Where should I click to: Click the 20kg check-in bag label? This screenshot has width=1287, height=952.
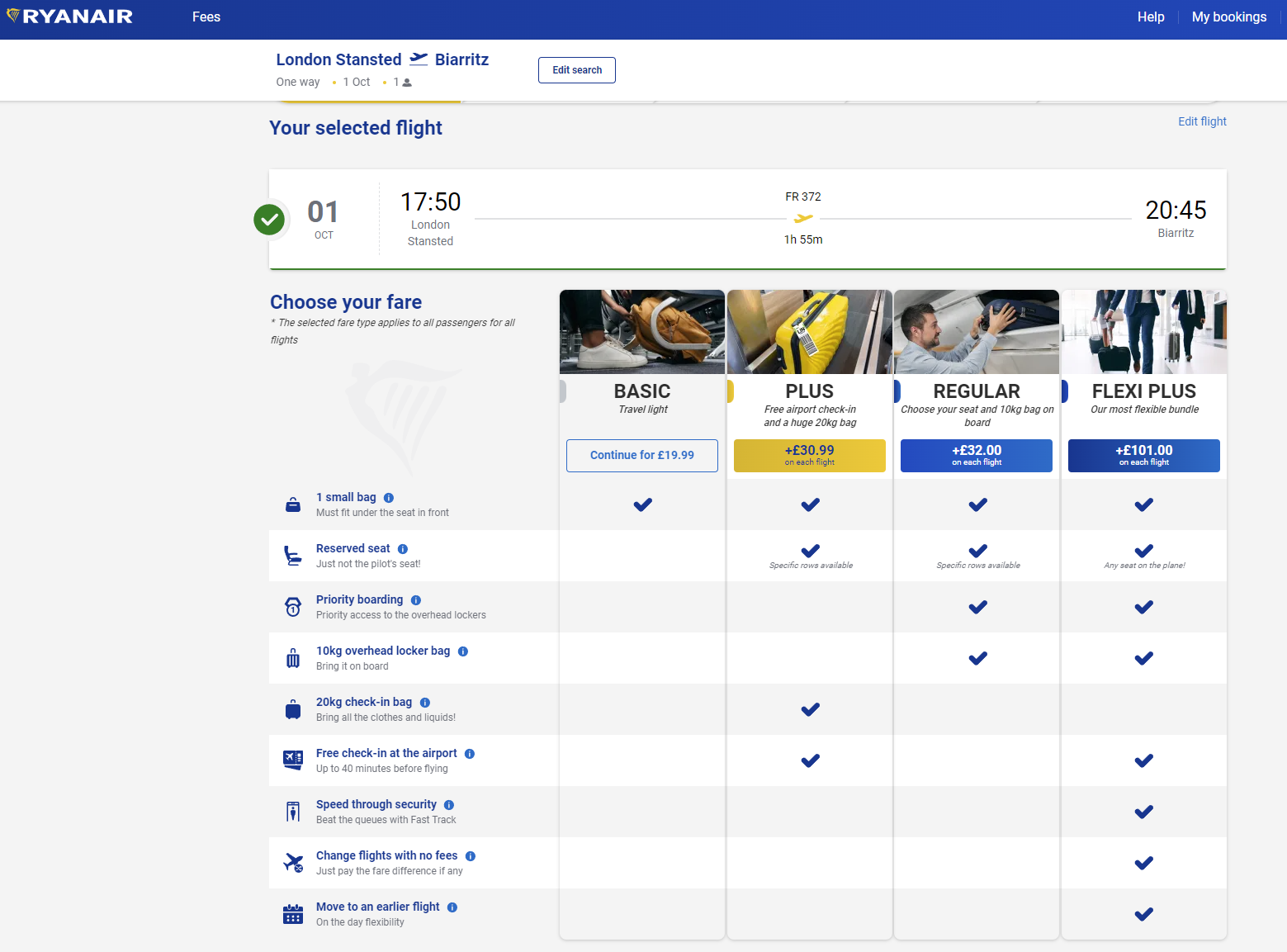click(x=364, y=702)
